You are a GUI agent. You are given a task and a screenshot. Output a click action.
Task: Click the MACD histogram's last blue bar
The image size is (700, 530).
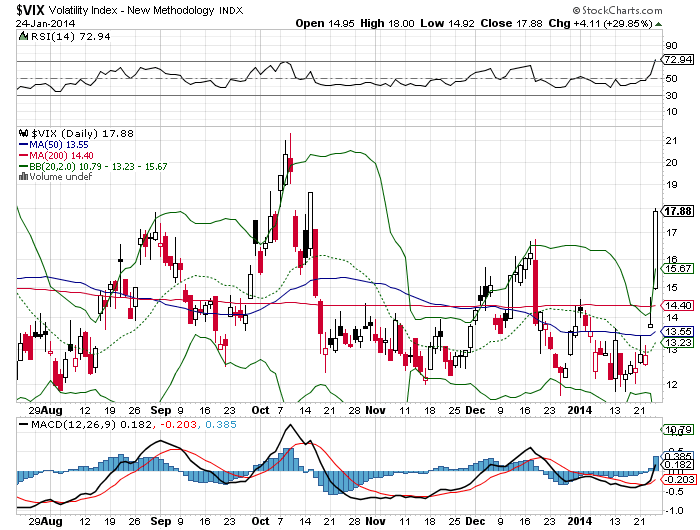[x=656, y=464]
